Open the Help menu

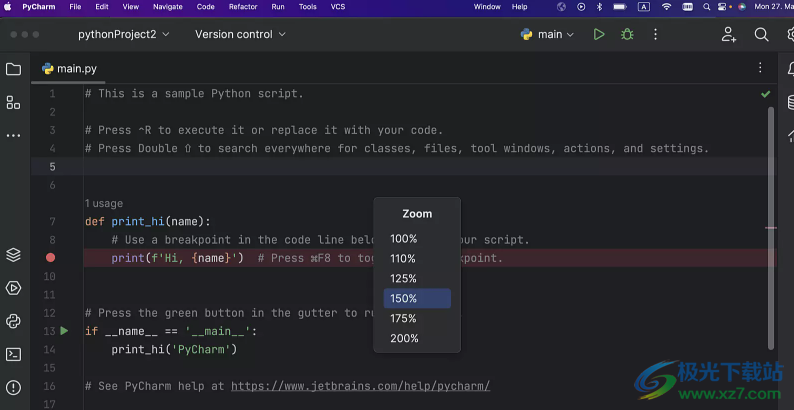(520, 7)
